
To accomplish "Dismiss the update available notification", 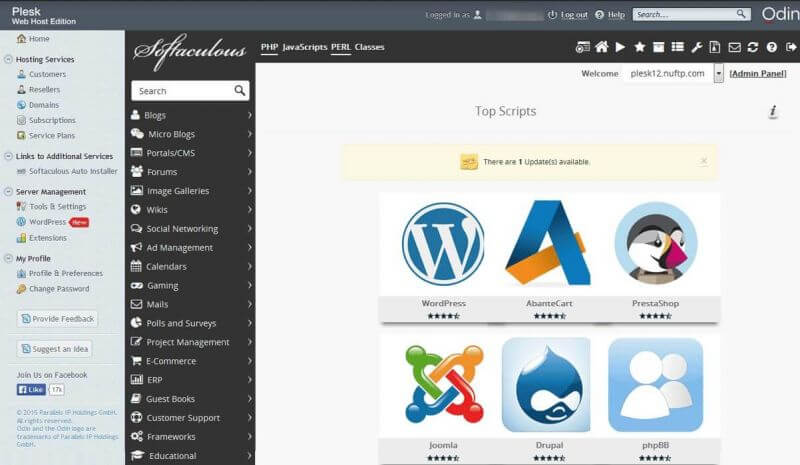I will (703, 161).
